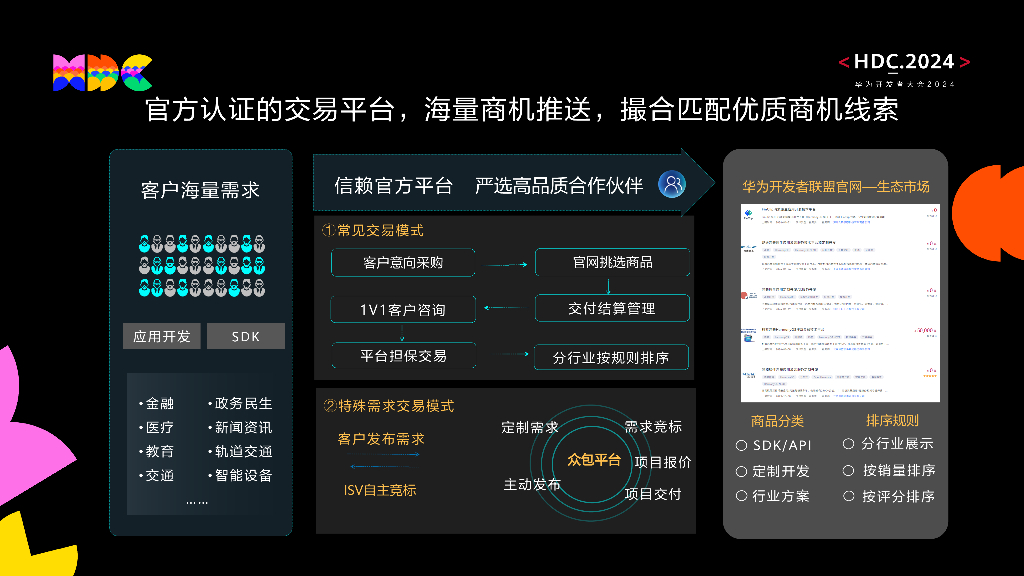The height and width of the screenshot is (576, 1024).
Task: Click the customer crowd avatars graphic
Action: click(x=202, y=266)
